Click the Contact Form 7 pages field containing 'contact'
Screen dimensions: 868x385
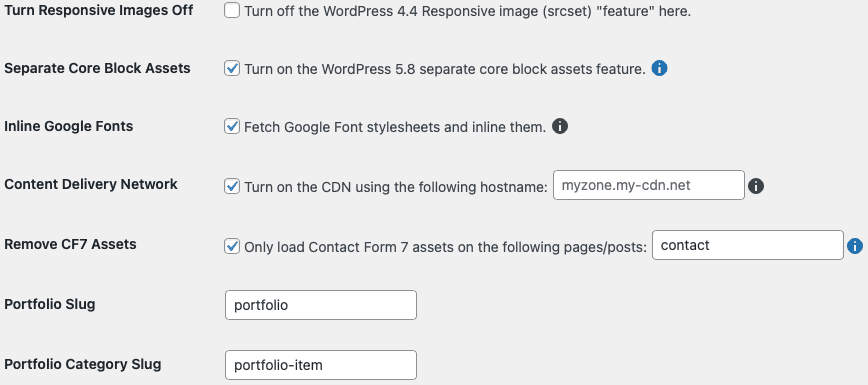click(748, 245)
